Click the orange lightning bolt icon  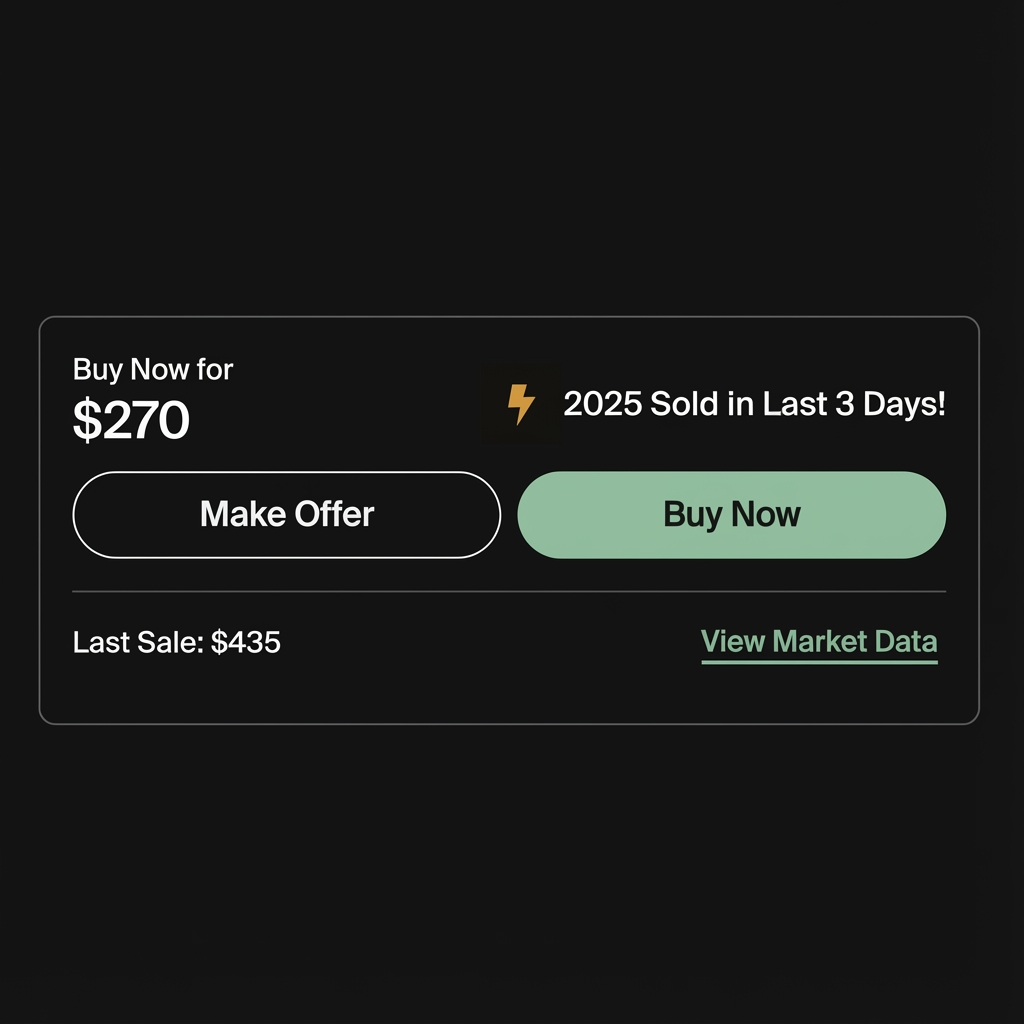point(521,404)
